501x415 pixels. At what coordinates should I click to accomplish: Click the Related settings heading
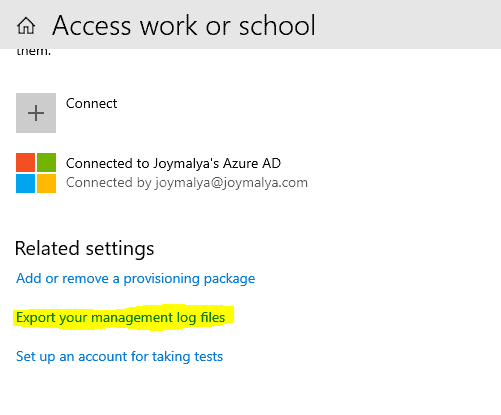[84, 249]
